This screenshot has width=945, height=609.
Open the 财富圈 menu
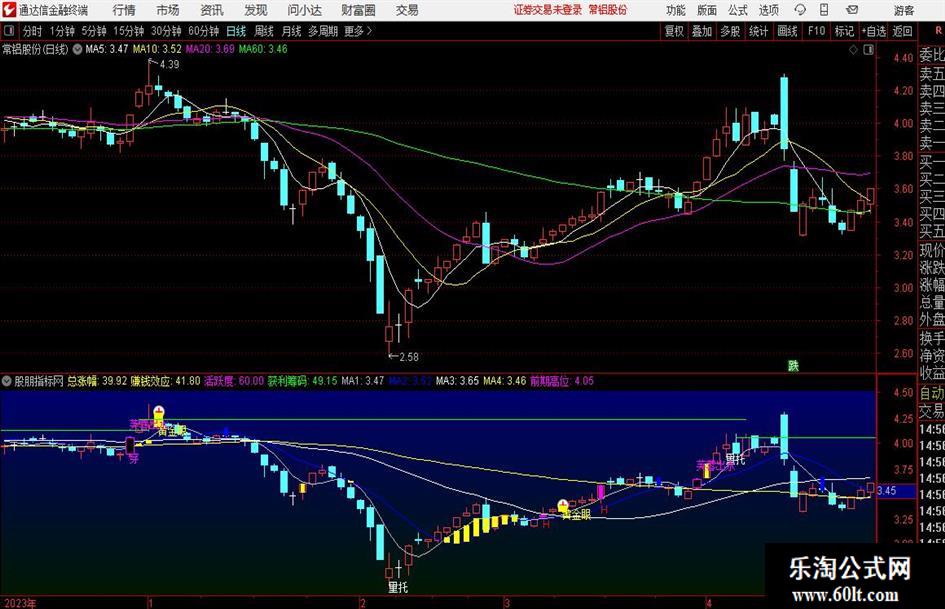[x=358, y=10]
